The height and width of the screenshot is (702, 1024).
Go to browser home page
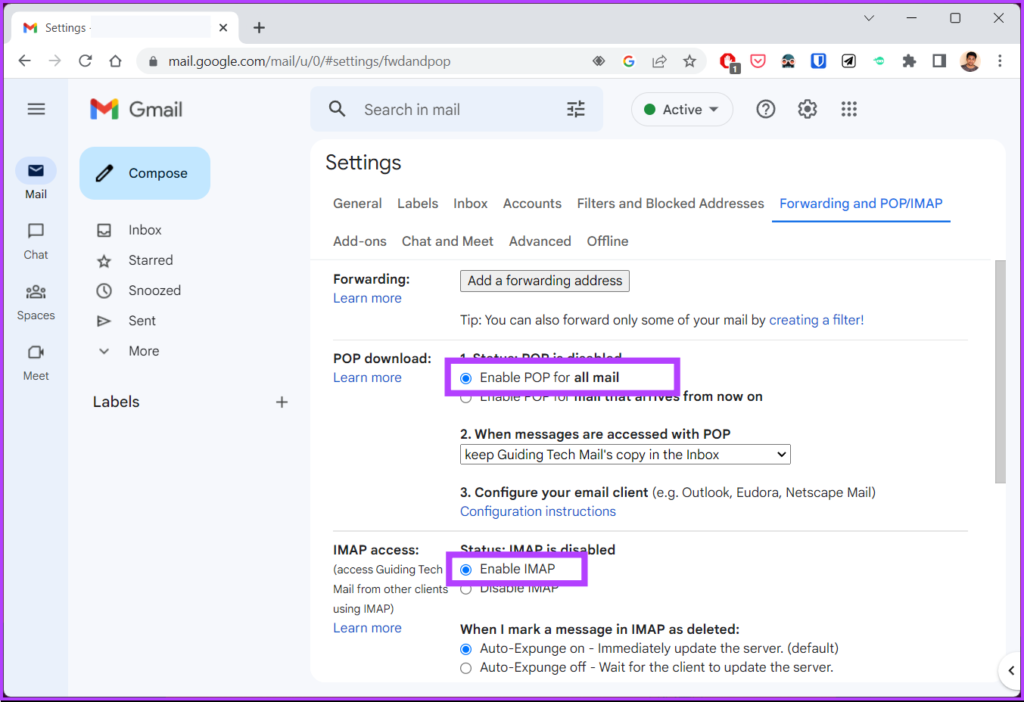[x=116, y=61]
